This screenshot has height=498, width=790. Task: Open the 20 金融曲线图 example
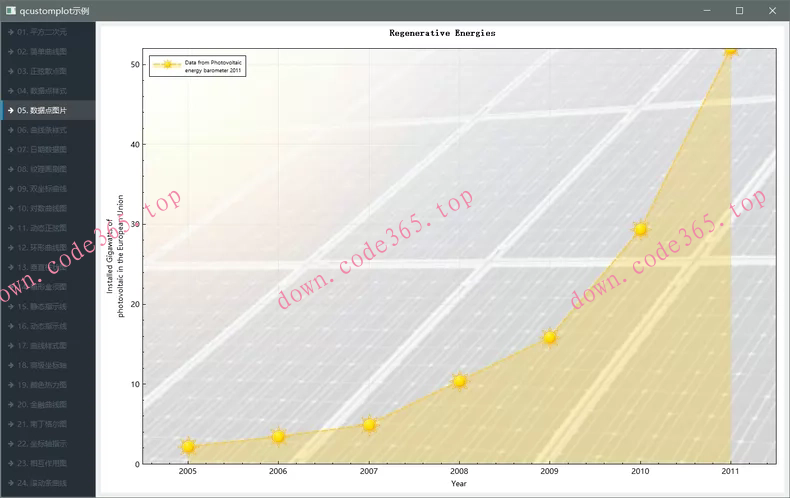48,404
